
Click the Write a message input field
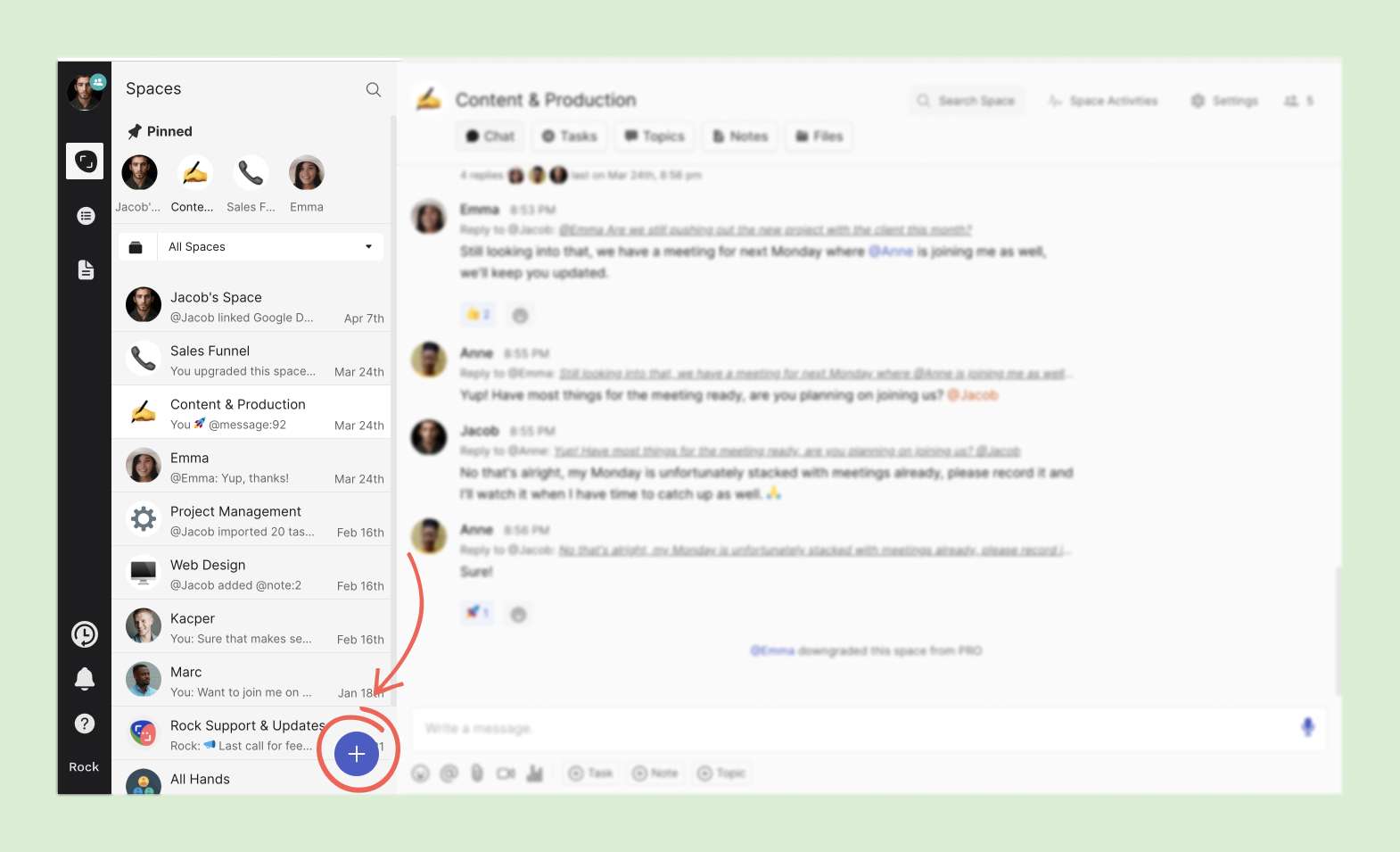[847, 729]
